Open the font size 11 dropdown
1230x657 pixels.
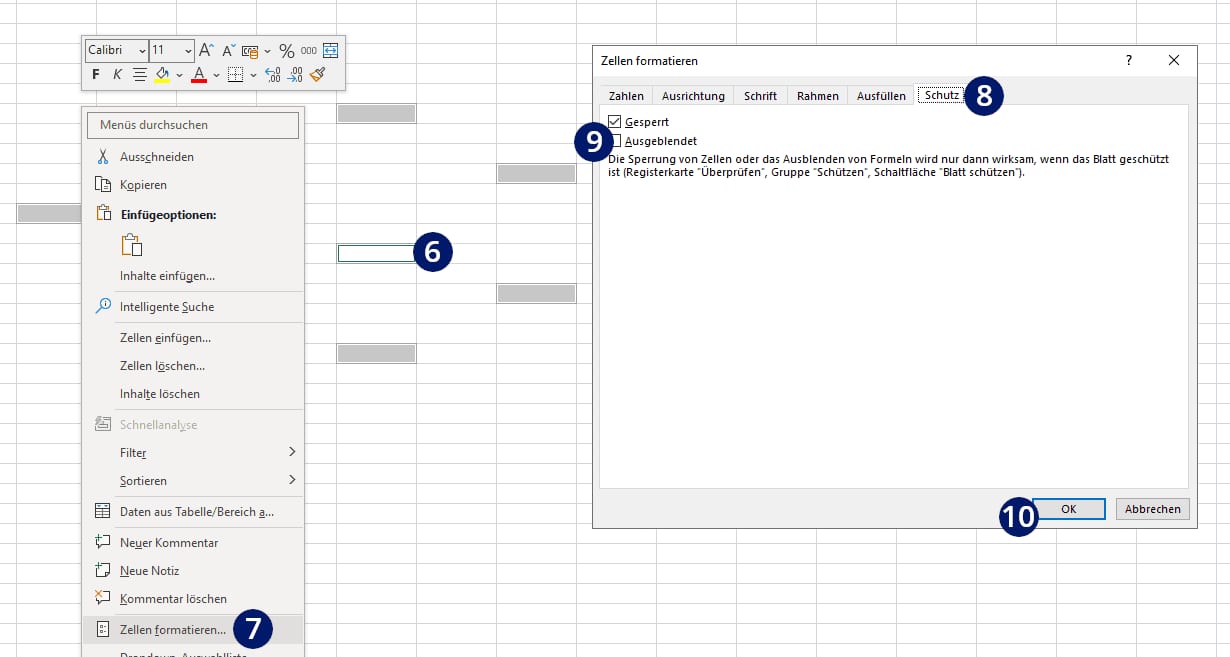pos(188,50)
